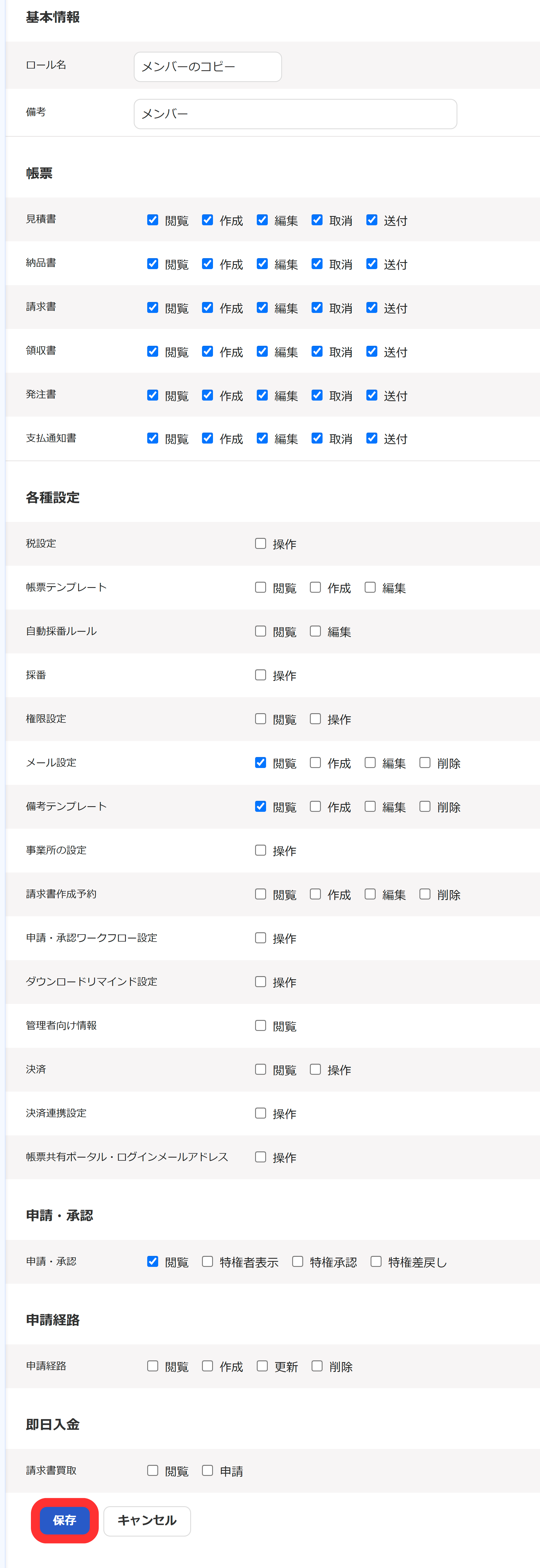Screen dimensions: 540x1568
Task: Enable 作成 for 申請経路
Action: tap(208, 1367)
